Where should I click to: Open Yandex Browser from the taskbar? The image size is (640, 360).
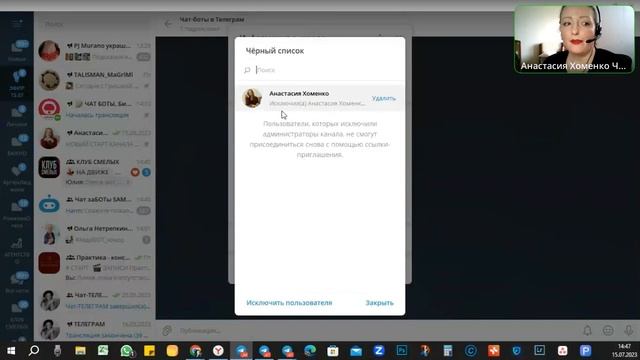tap(218, 351)
